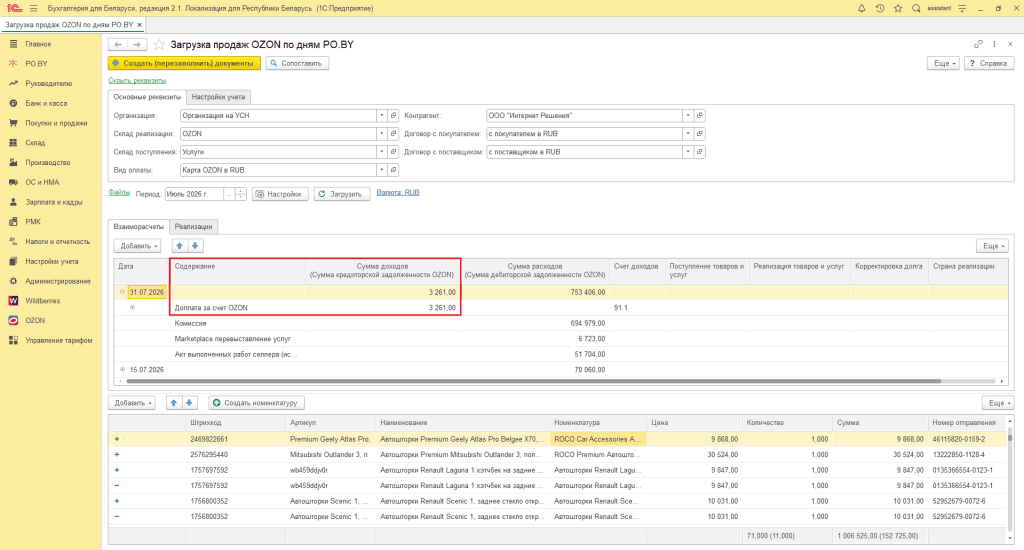Click the period stepper arrows
Screen dimensions: 1024x550
[240, 194]
